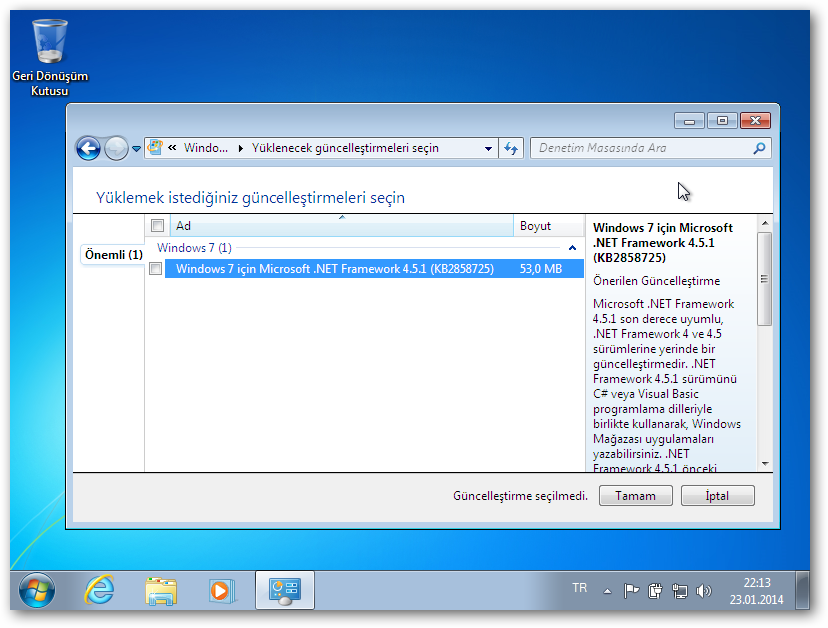Image resolution: width=828 pixels, height=628 pixels.
Task: Open Windows Explorer folder on taskbar
Action: pyautogui.click(x=160, y=591)
